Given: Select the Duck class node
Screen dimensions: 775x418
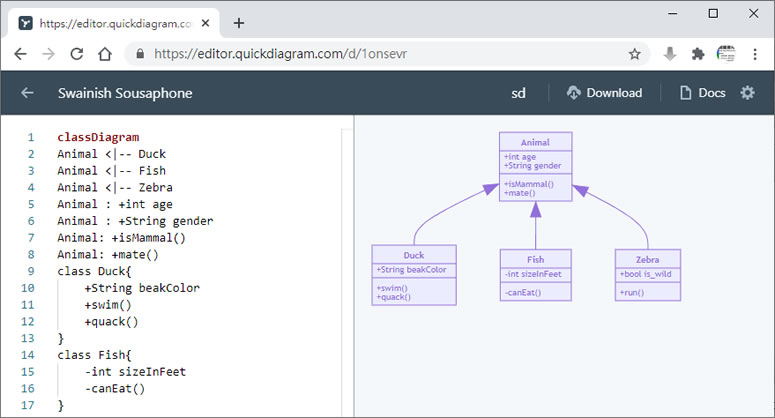Looking at the screenshot, I should point(413,274).
